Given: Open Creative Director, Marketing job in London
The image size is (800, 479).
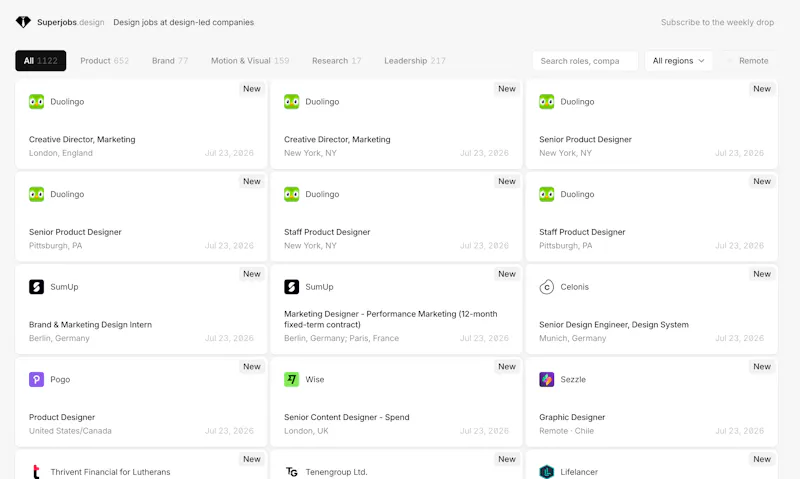Looking at the screenshot, I should coord(141,124).
